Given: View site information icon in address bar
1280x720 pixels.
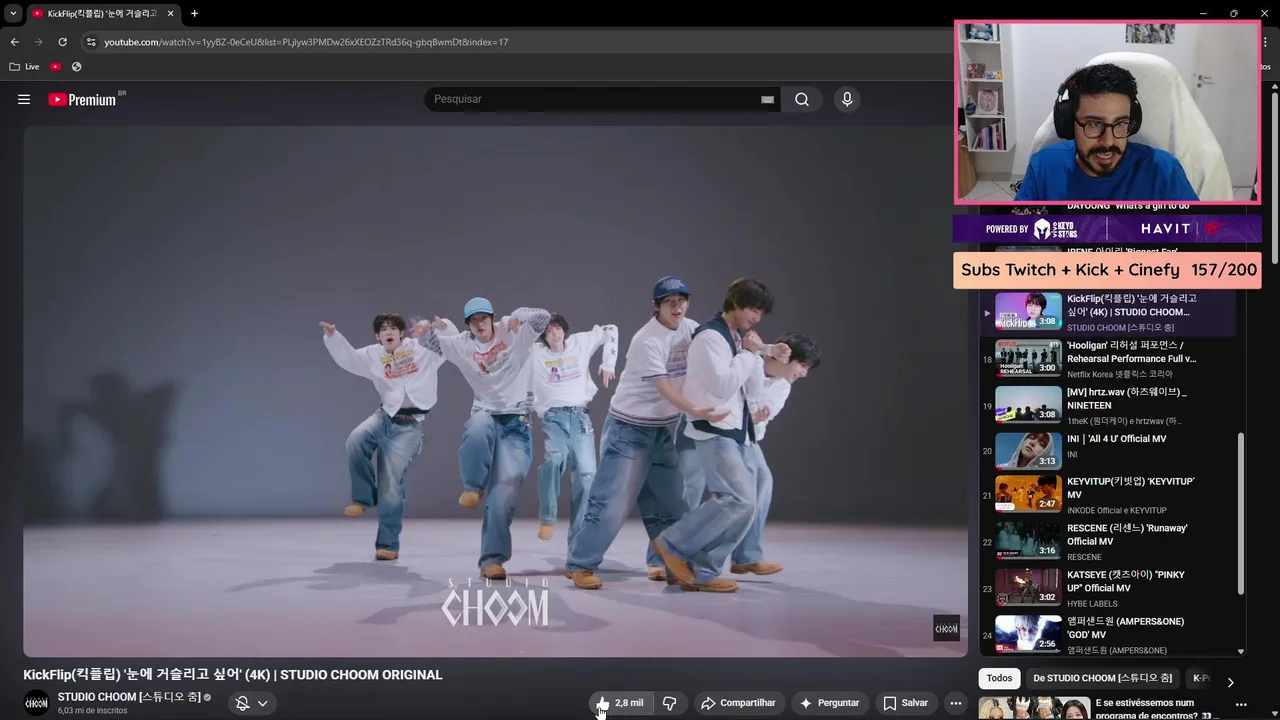Looking at the screenshot, I should point(91,42).
